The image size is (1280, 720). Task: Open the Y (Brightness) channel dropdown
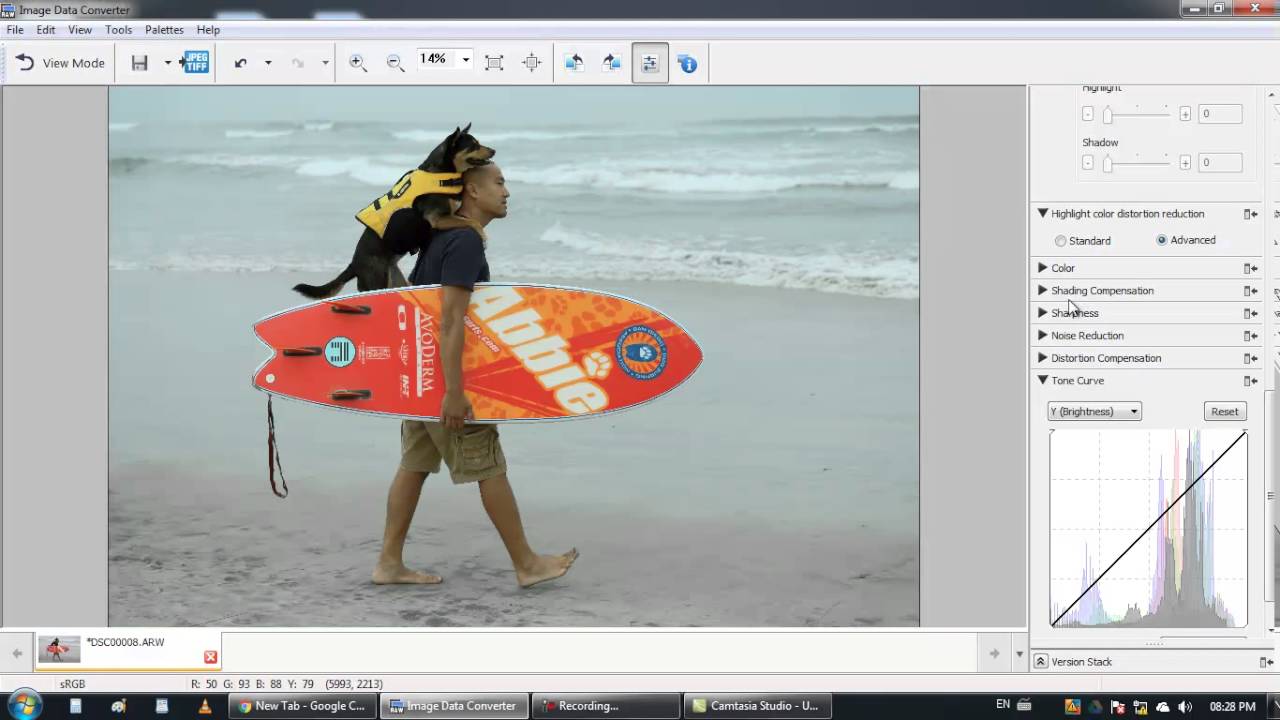pyautogui.click(x=1094, y=411)
